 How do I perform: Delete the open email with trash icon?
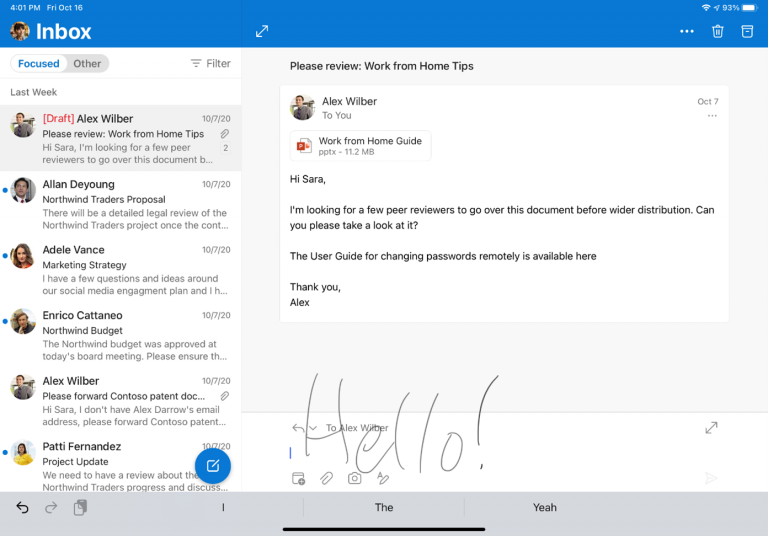coord(718,31)
